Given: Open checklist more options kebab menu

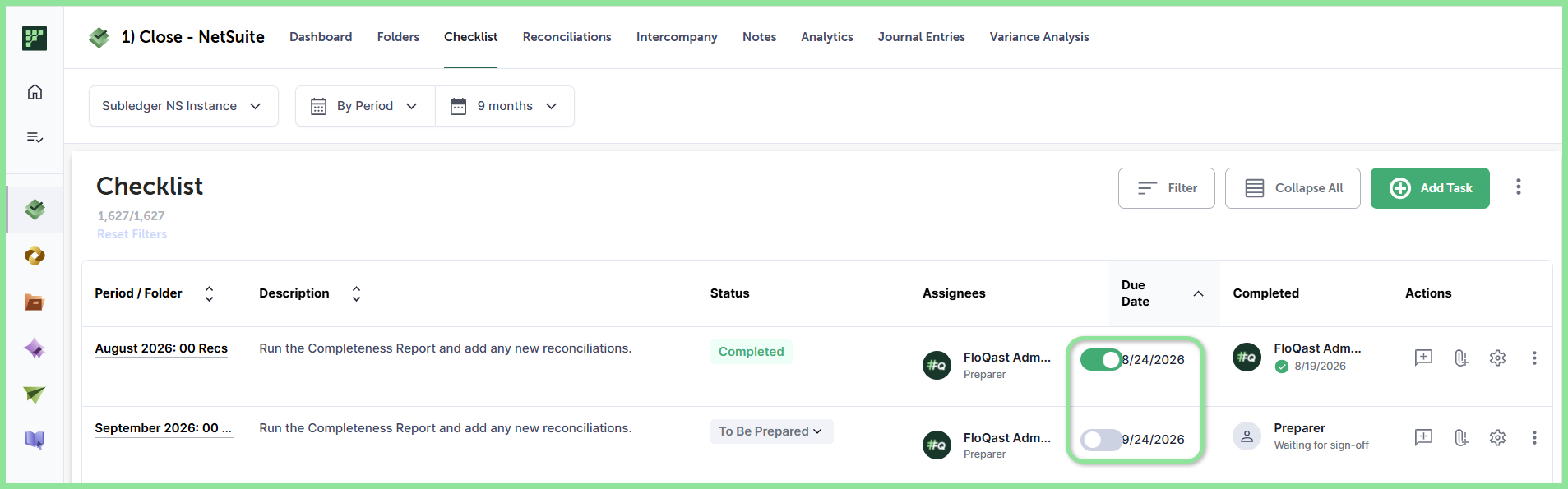Looking at the screenshot, I should (x=1519, y=187).
